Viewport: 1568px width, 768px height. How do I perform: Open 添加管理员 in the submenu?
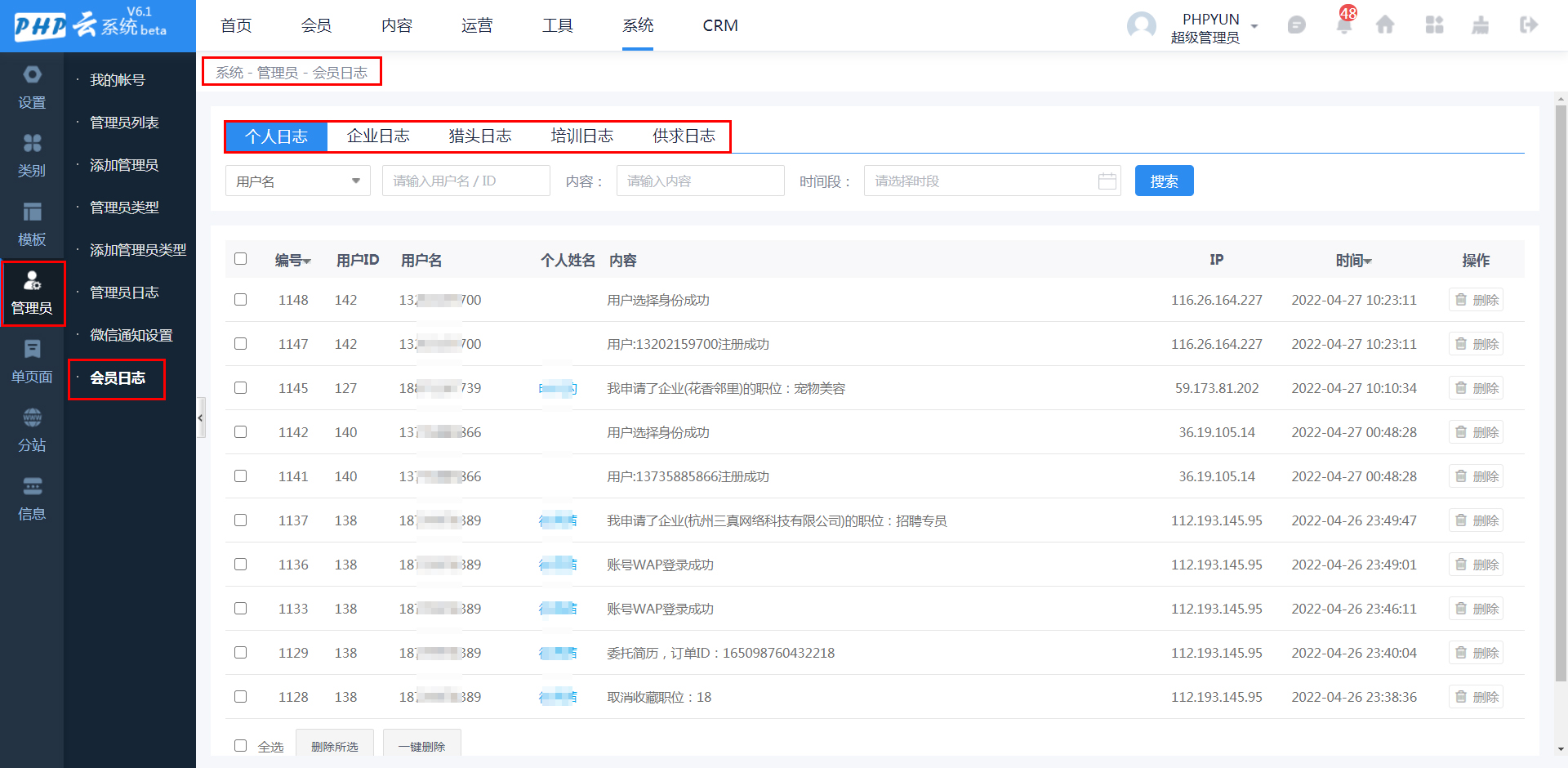[x=124, y=165]
